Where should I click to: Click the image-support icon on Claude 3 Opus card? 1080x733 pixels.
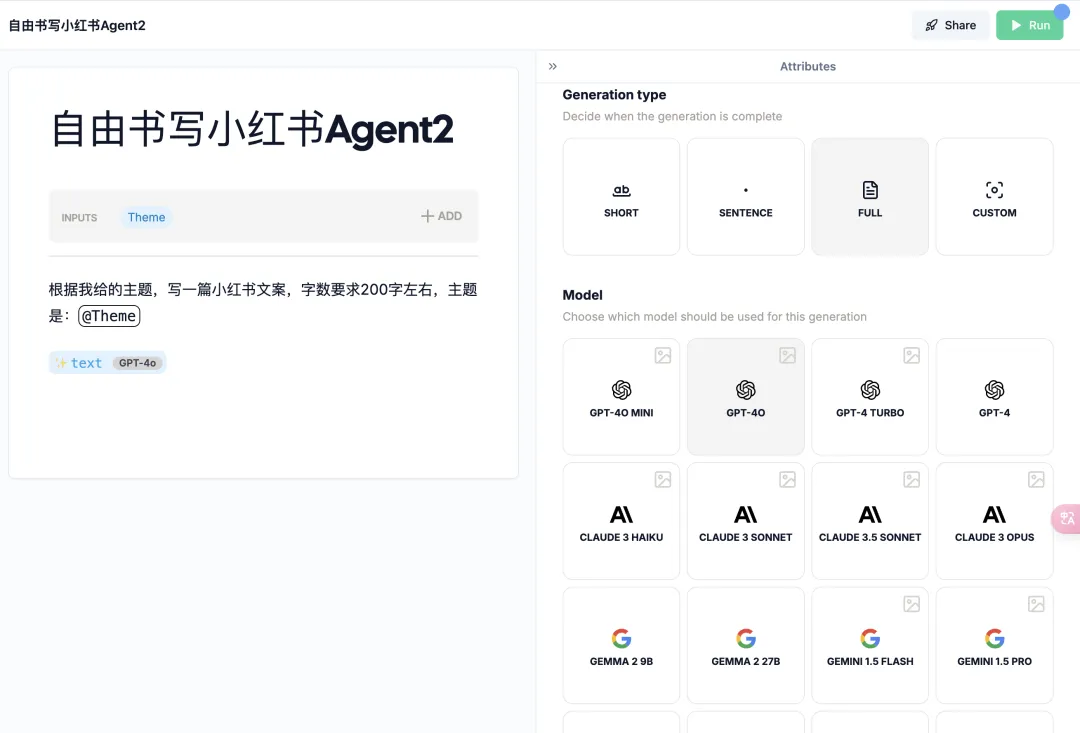[1036, 479]
